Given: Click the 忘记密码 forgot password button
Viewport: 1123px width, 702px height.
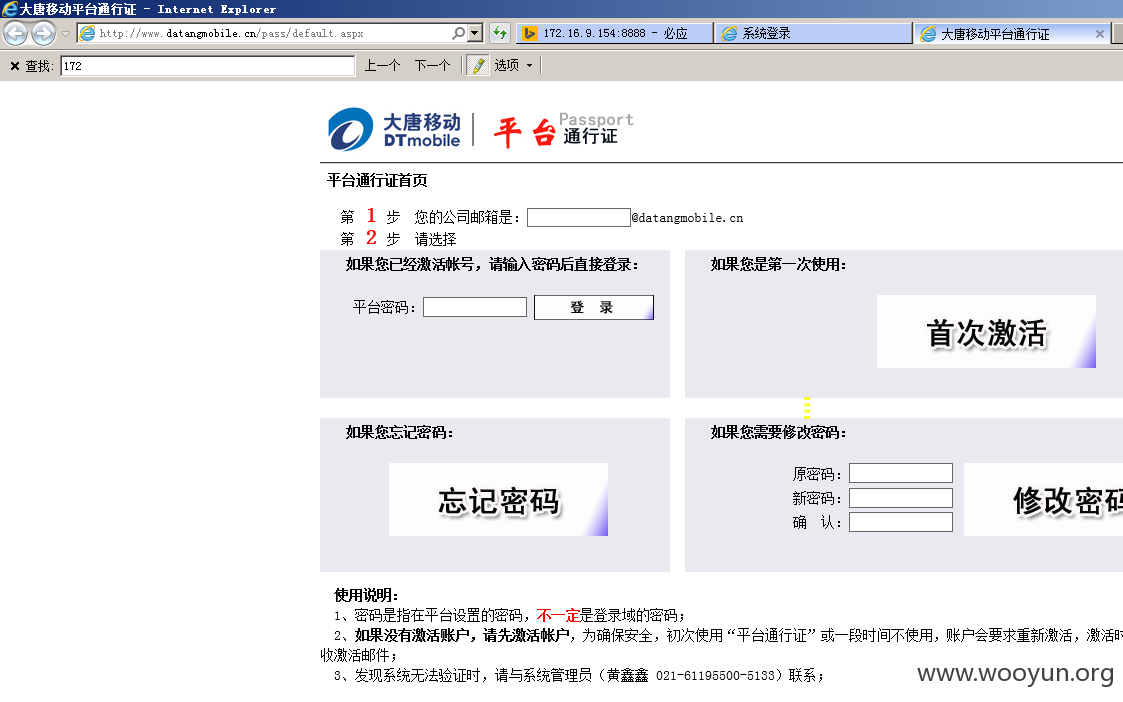Looking at the screenshot, I should [498, 499].
